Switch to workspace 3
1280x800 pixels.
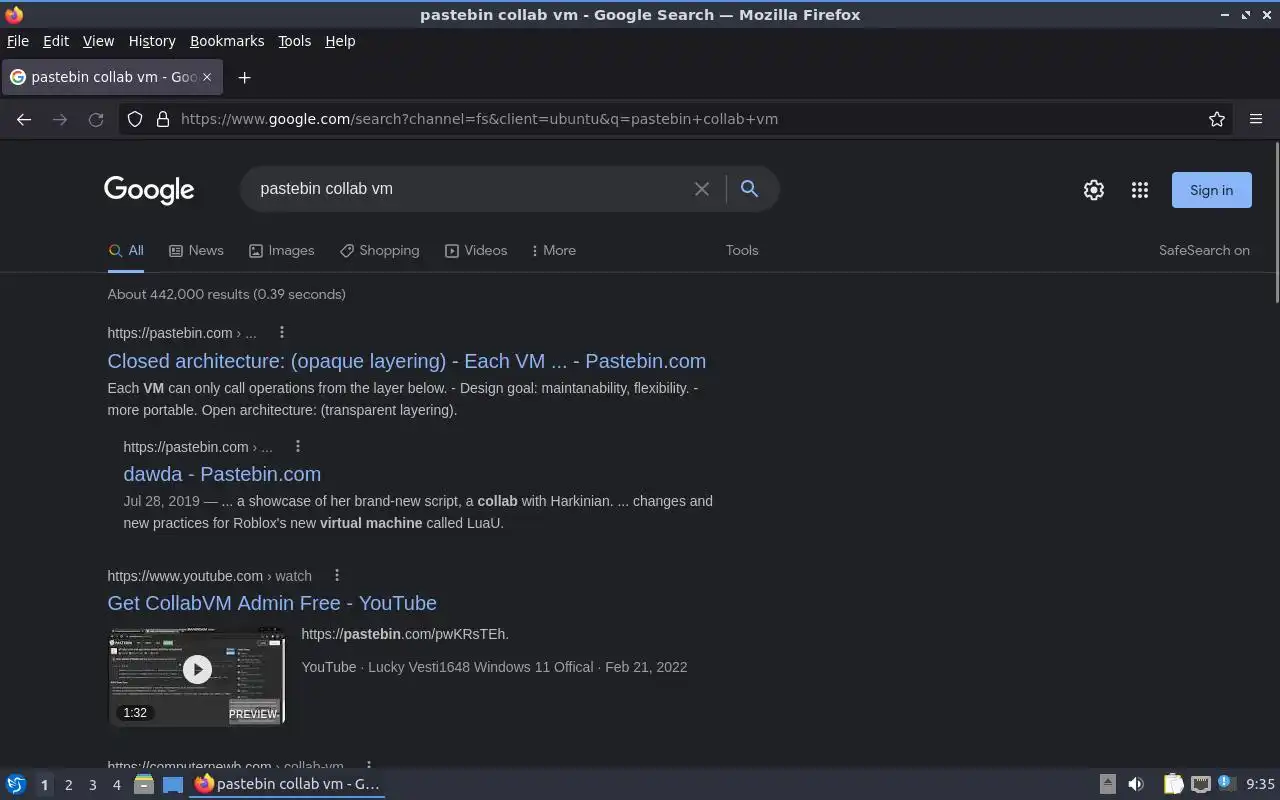pos(92,785)
